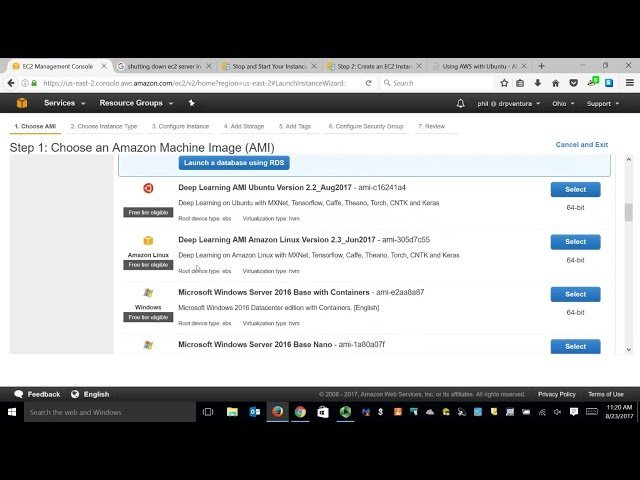
Task: Click the Firefox taskbar icon
Action: coord(278,411)
